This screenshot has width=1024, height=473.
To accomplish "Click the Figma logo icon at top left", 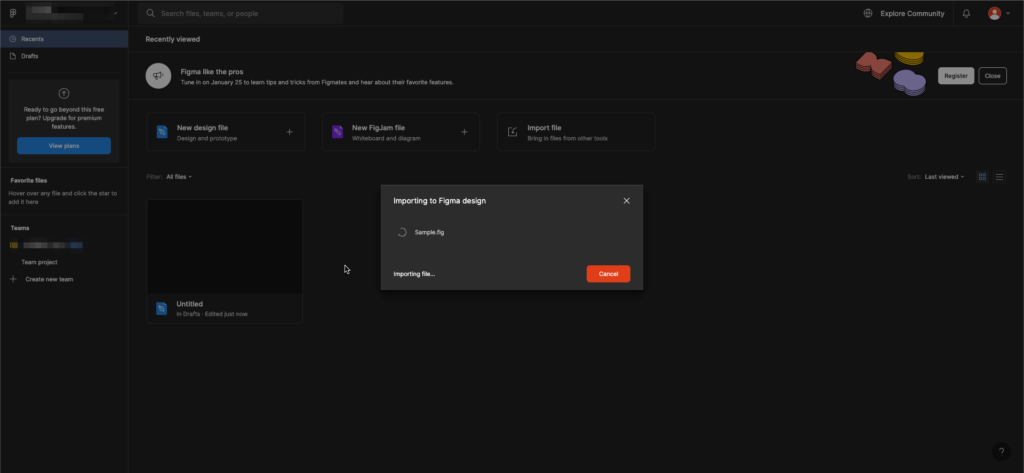I will click(12, 13).
